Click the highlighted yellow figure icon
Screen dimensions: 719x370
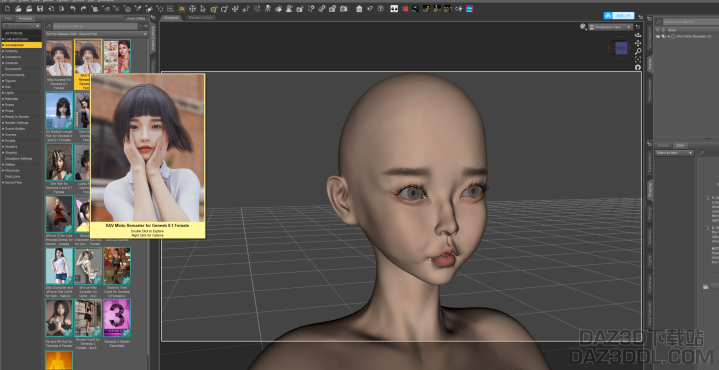(x=182, y=9)
